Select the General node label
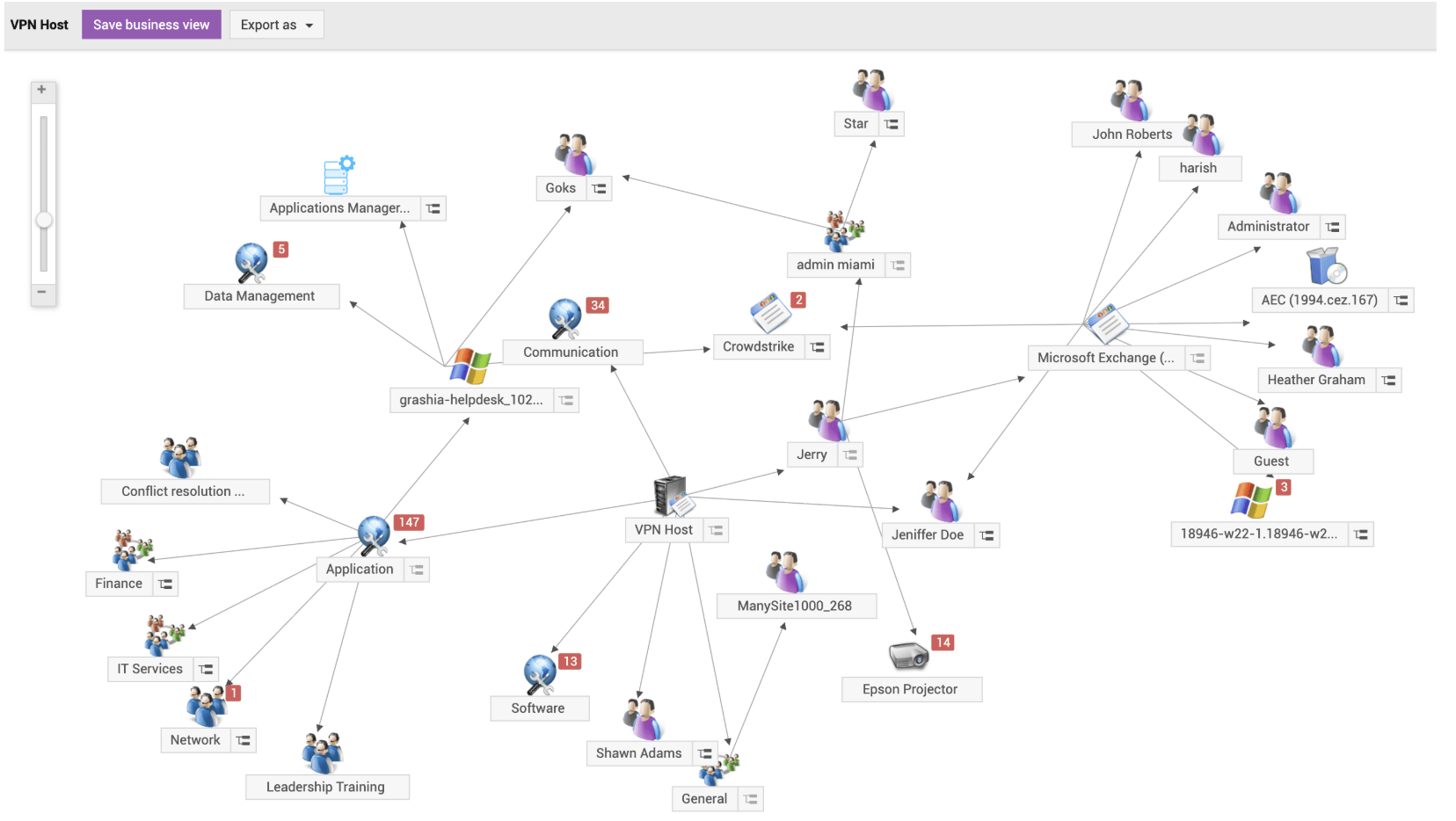The height and width of the screenshot is (821, 1456). tap(704, 799)
